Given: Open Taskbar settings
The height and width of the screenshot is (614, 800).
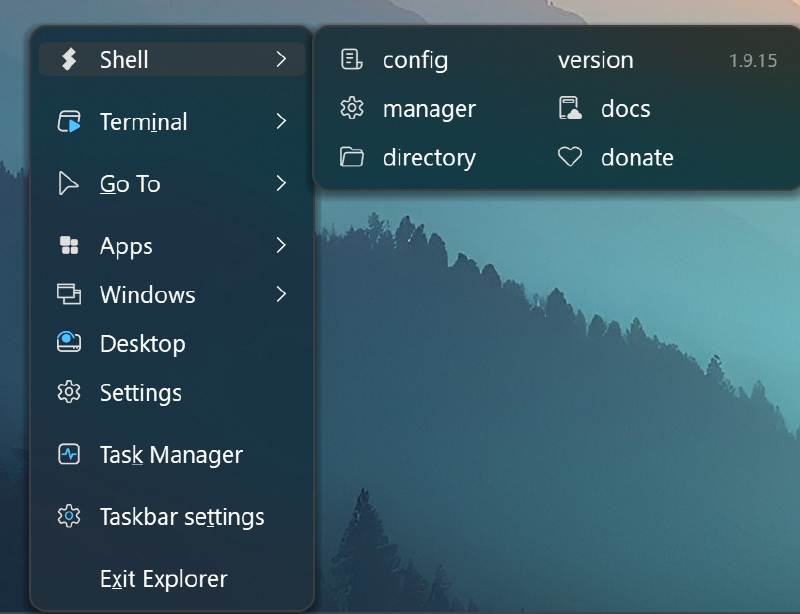Looking at the screenshot, I should pos(181,517).
